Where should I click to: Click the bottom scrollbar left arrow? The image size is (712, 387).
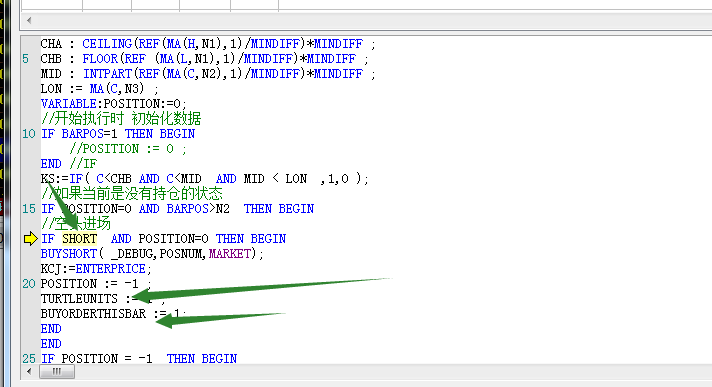click(x=29, y=372)
